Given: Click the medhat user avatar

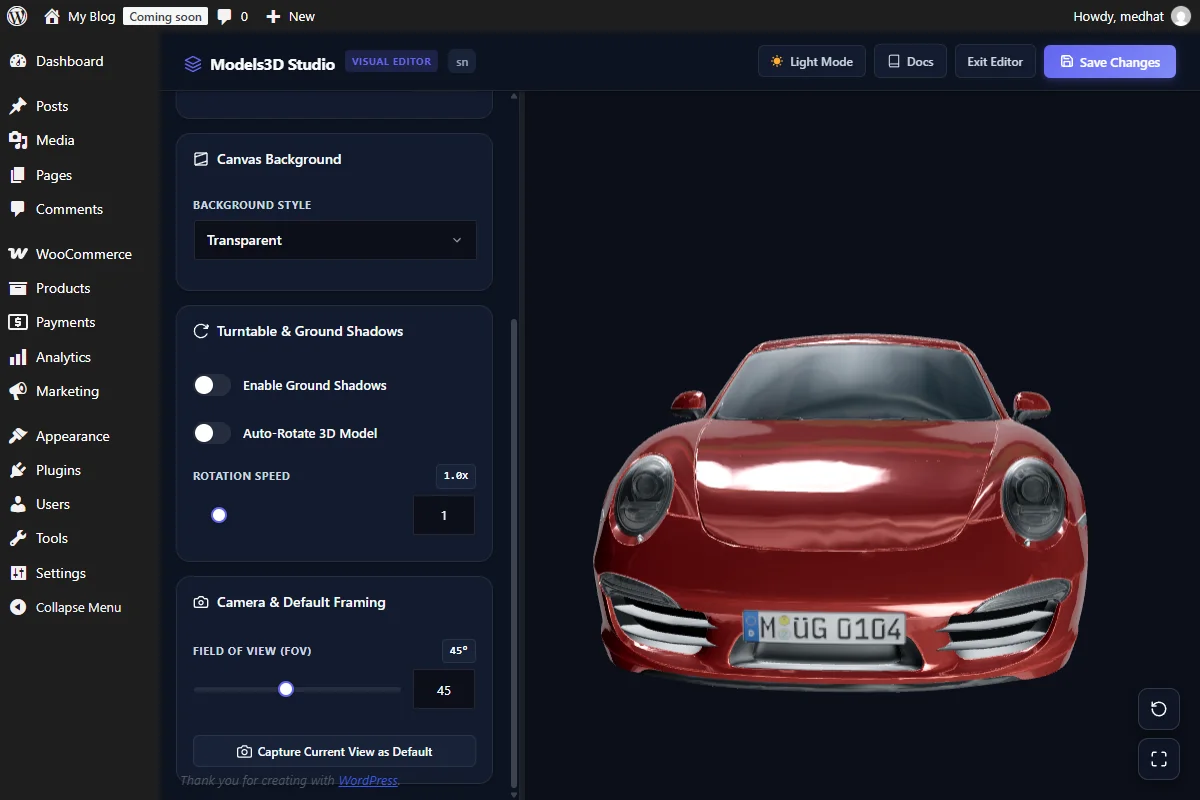Looking at the screenshot, I should (1181, 16).
